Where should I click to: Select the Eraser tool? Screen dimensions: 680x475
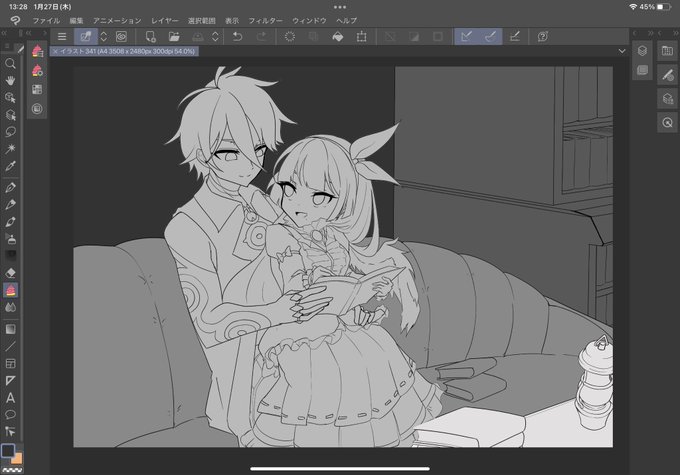[10, 273]
